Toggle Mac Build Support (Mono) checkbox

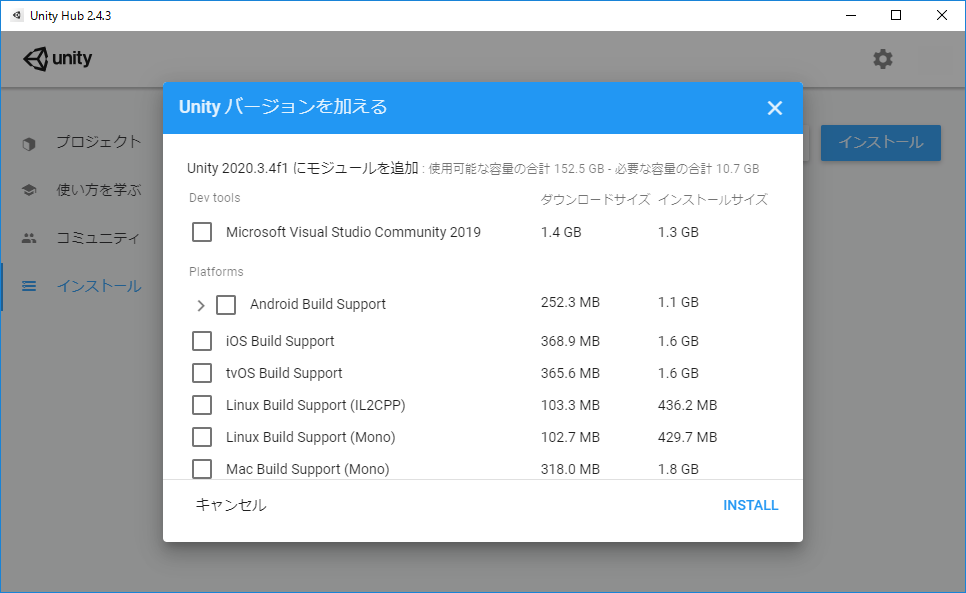point(202,469)
